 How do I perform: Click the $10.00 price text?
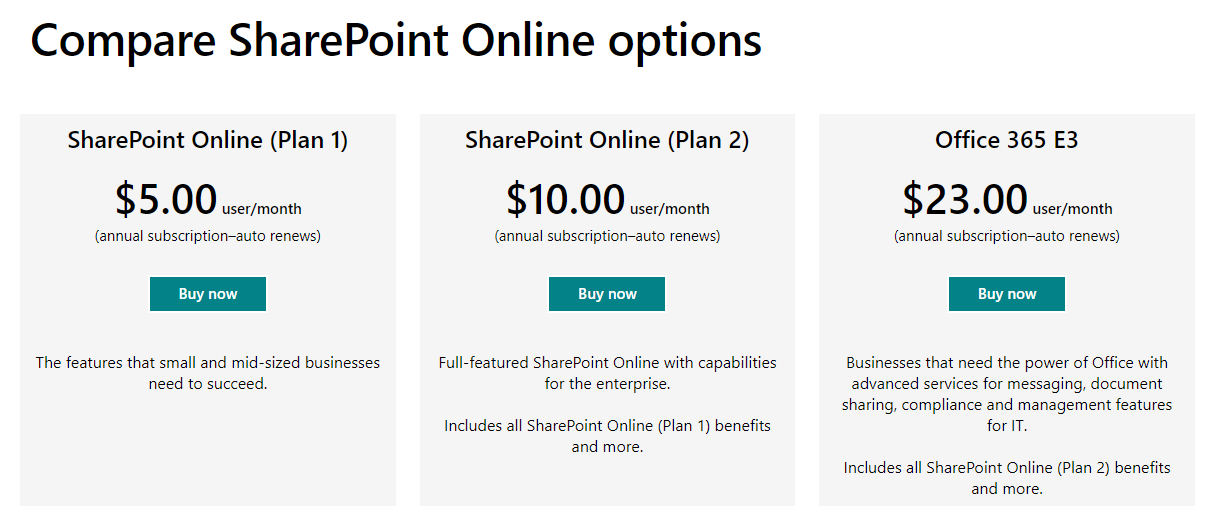[565, 199]
